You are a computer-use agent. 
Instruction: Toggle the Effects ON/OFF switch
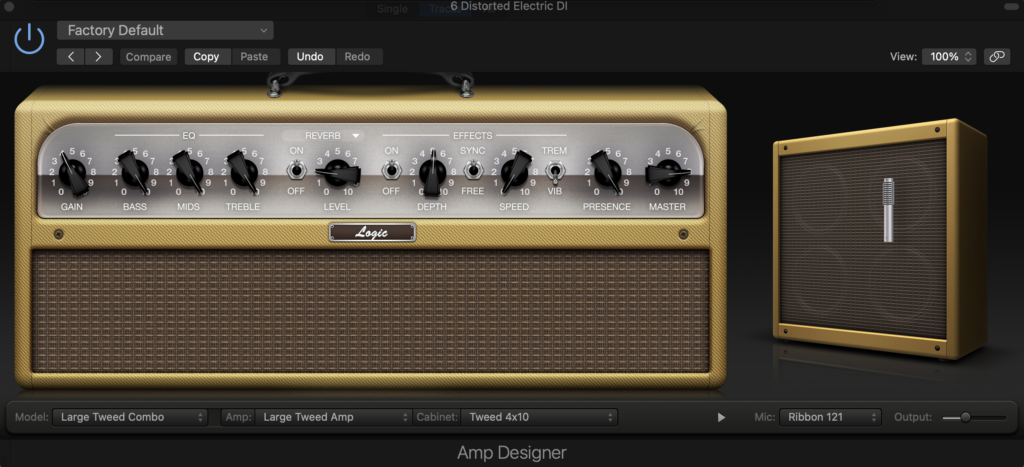click(391, 171)
